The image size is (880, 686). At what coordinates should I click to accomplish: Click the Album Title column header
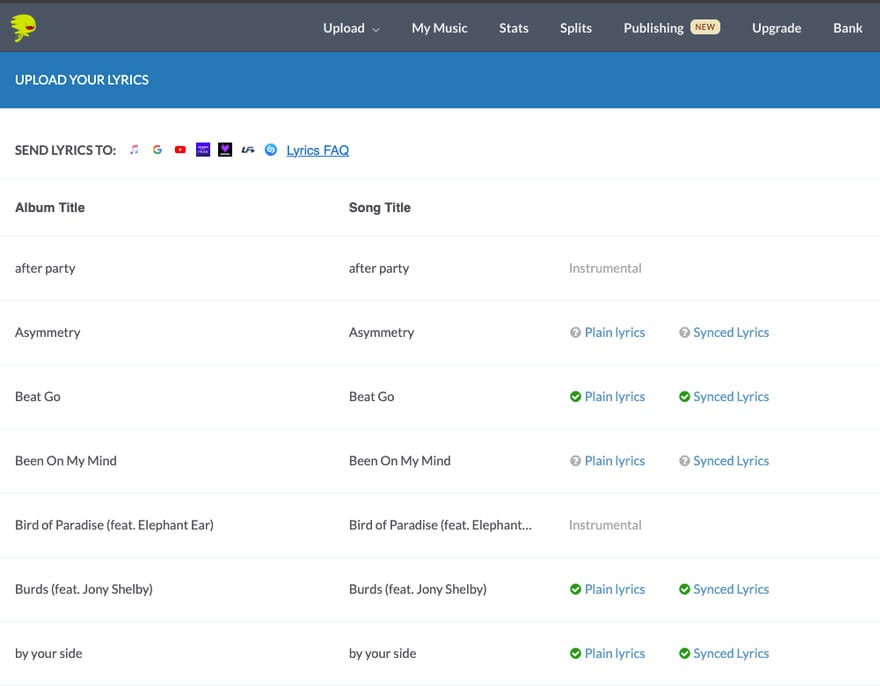50,208
